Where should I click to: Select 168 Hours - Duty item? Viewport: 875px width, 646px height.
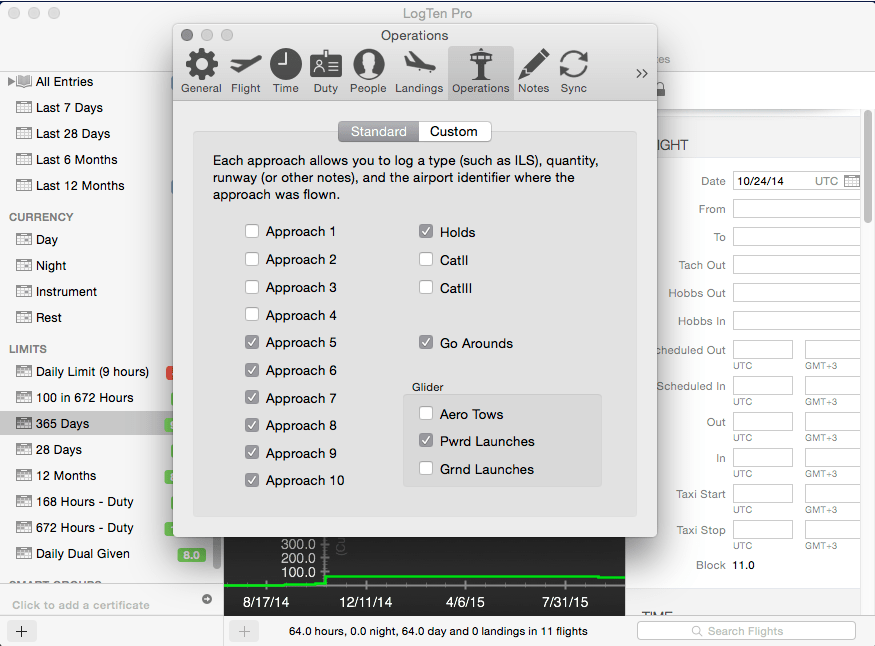point(86,502)
